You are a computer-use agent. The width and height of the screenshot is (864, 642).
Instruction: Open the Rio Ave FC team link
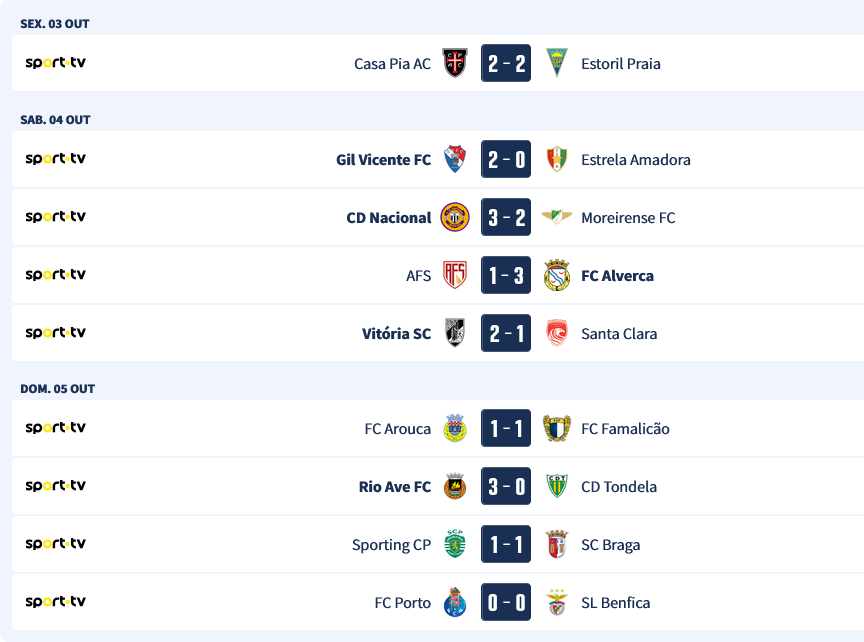click(395, 487)
